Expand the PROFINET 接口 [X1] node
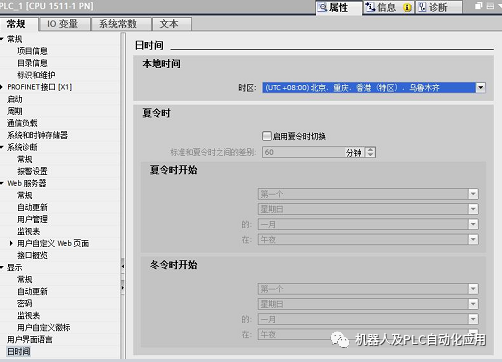The image size is (502, 362). (2, 87)
